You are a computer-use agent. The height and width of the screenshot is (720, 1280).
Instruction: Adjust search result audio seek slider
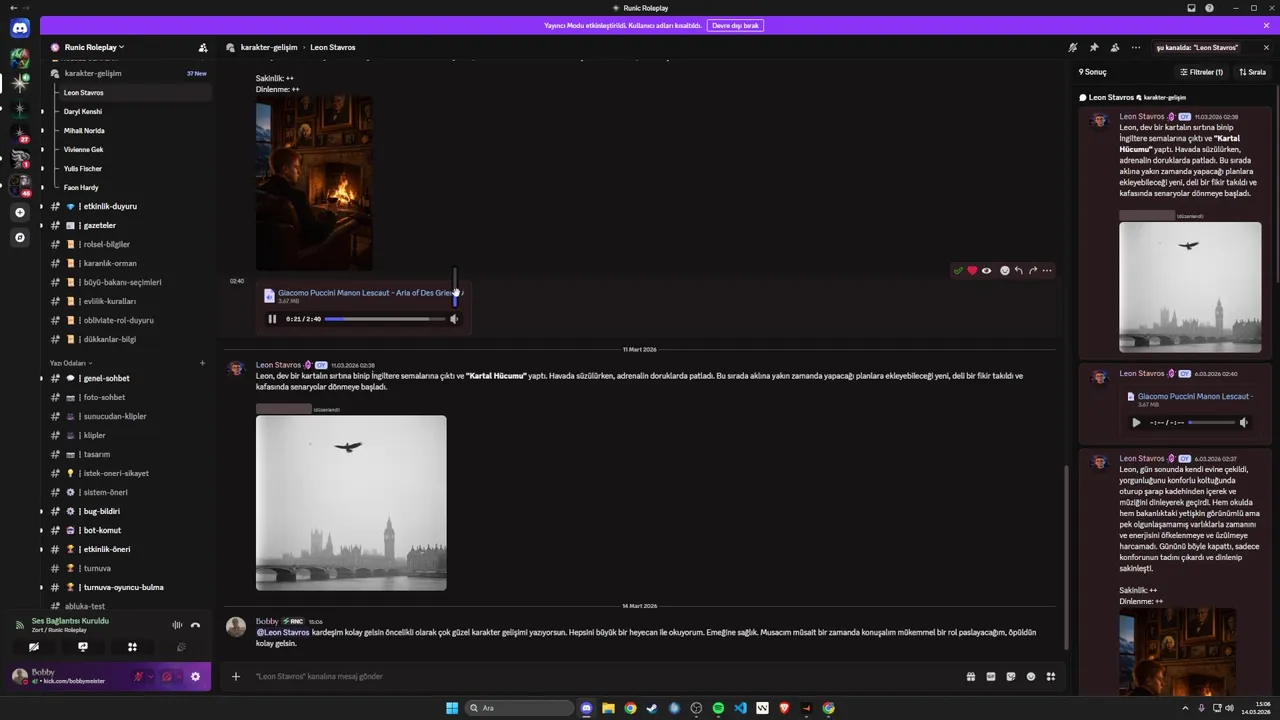coord(1211,423)
